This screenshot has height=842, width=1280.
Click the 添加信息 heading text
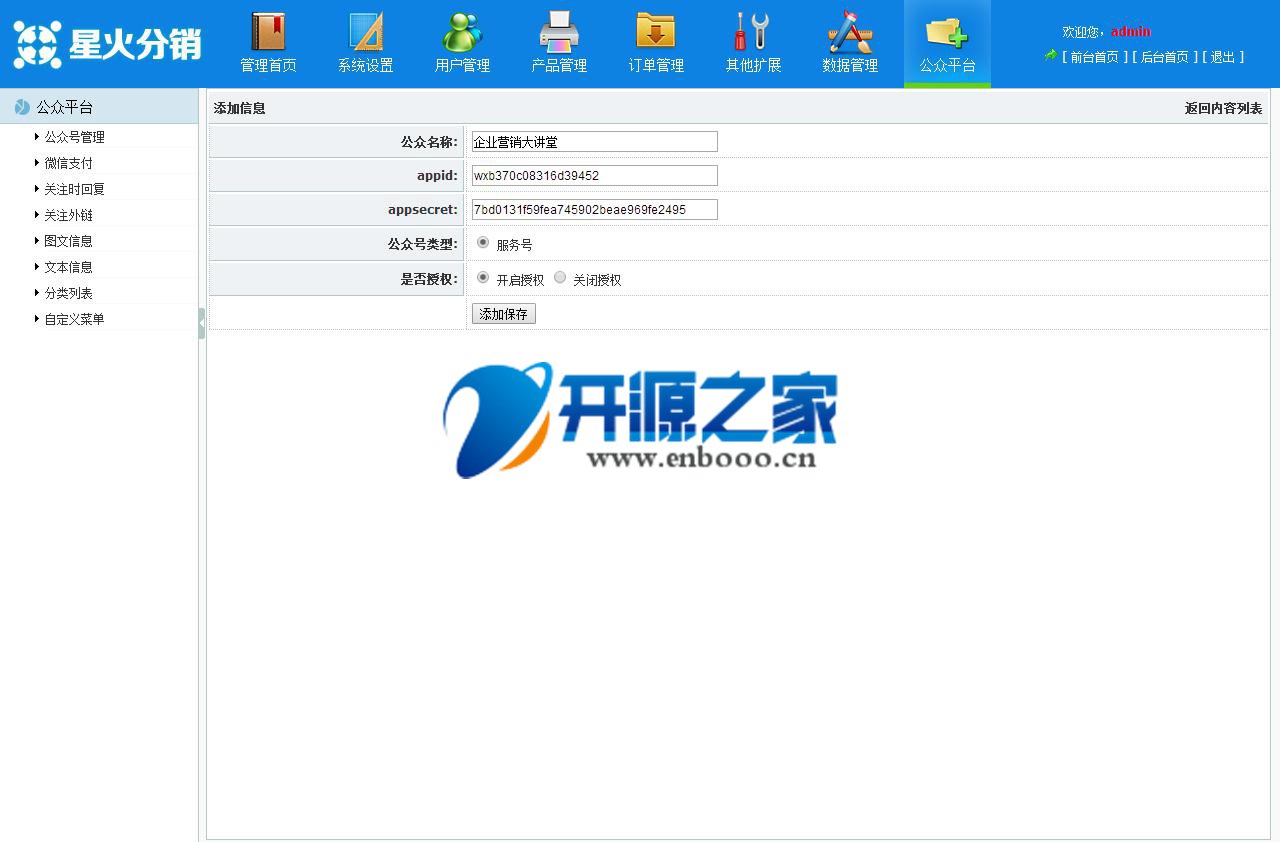[x=239, y=108]
